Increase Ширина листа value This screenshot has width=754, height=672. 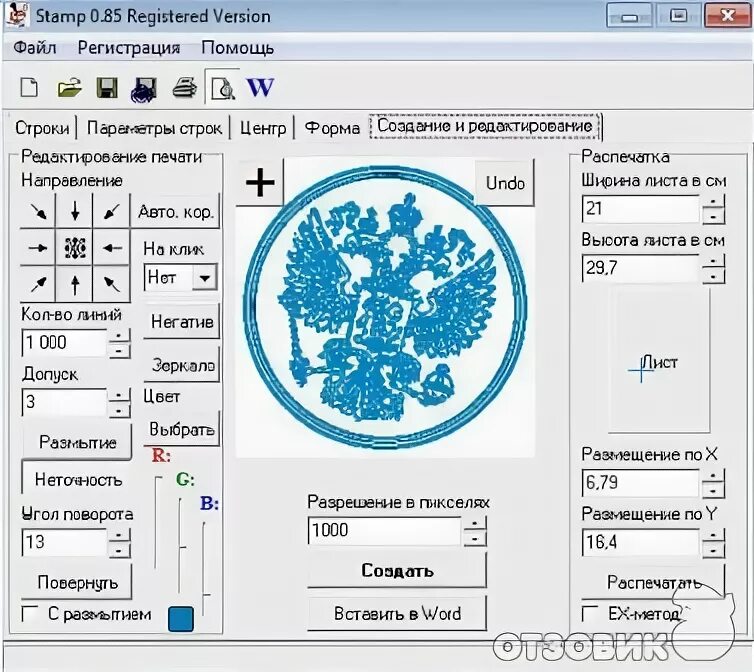point(713,201)
